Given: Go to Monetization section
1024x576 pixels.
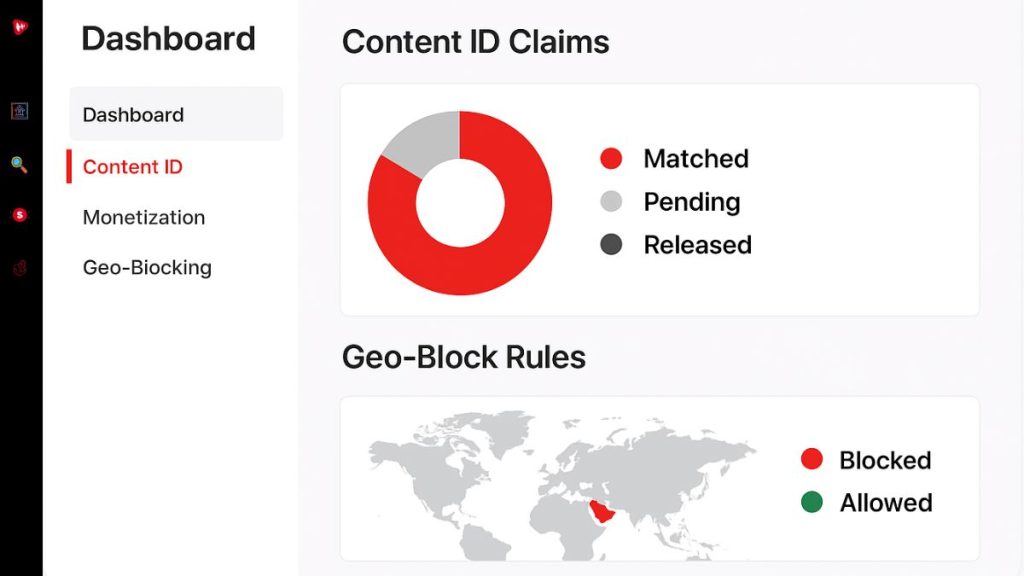Looking at the screenshot, I should pyautogui.click(x=144, y=217).
